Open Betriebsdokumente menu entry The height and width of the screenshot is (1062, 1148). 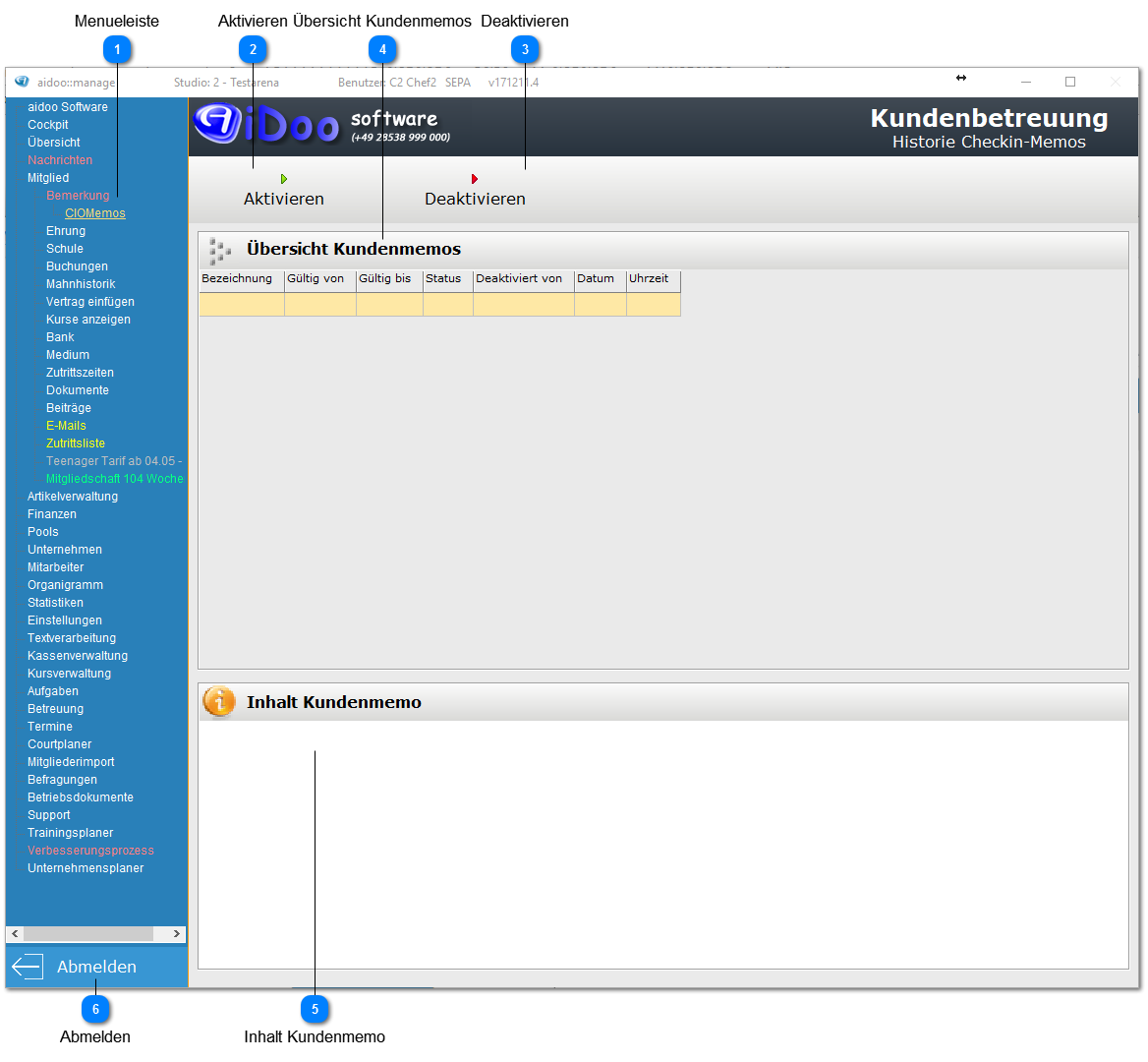click(x=81, y=797)
